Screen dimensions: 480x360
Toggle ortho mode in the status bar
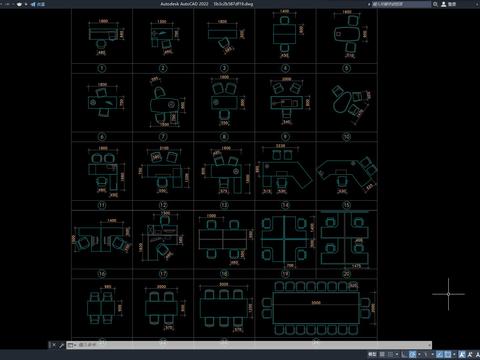click(404, 354)
